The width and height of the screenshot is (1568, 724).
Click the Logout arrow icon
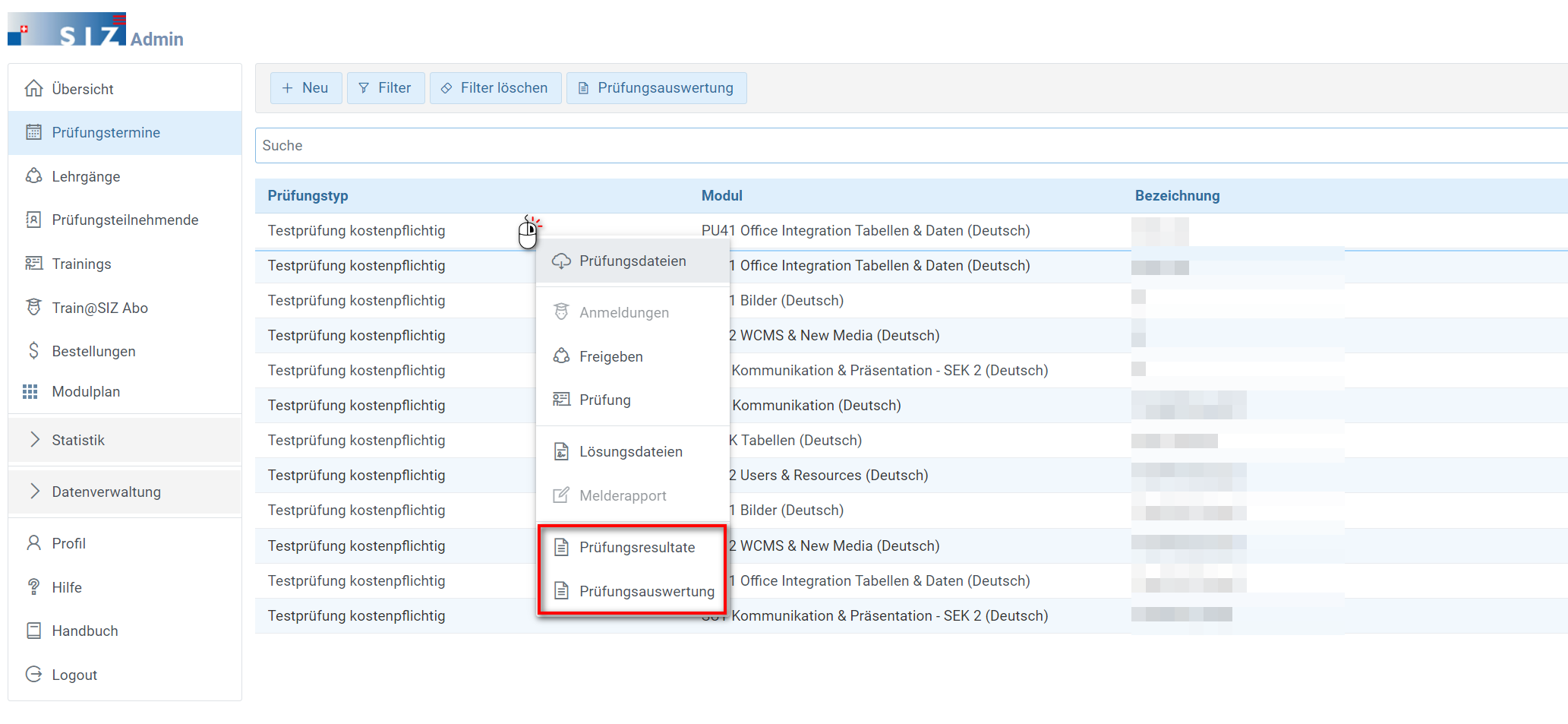[x=33, y=674]
